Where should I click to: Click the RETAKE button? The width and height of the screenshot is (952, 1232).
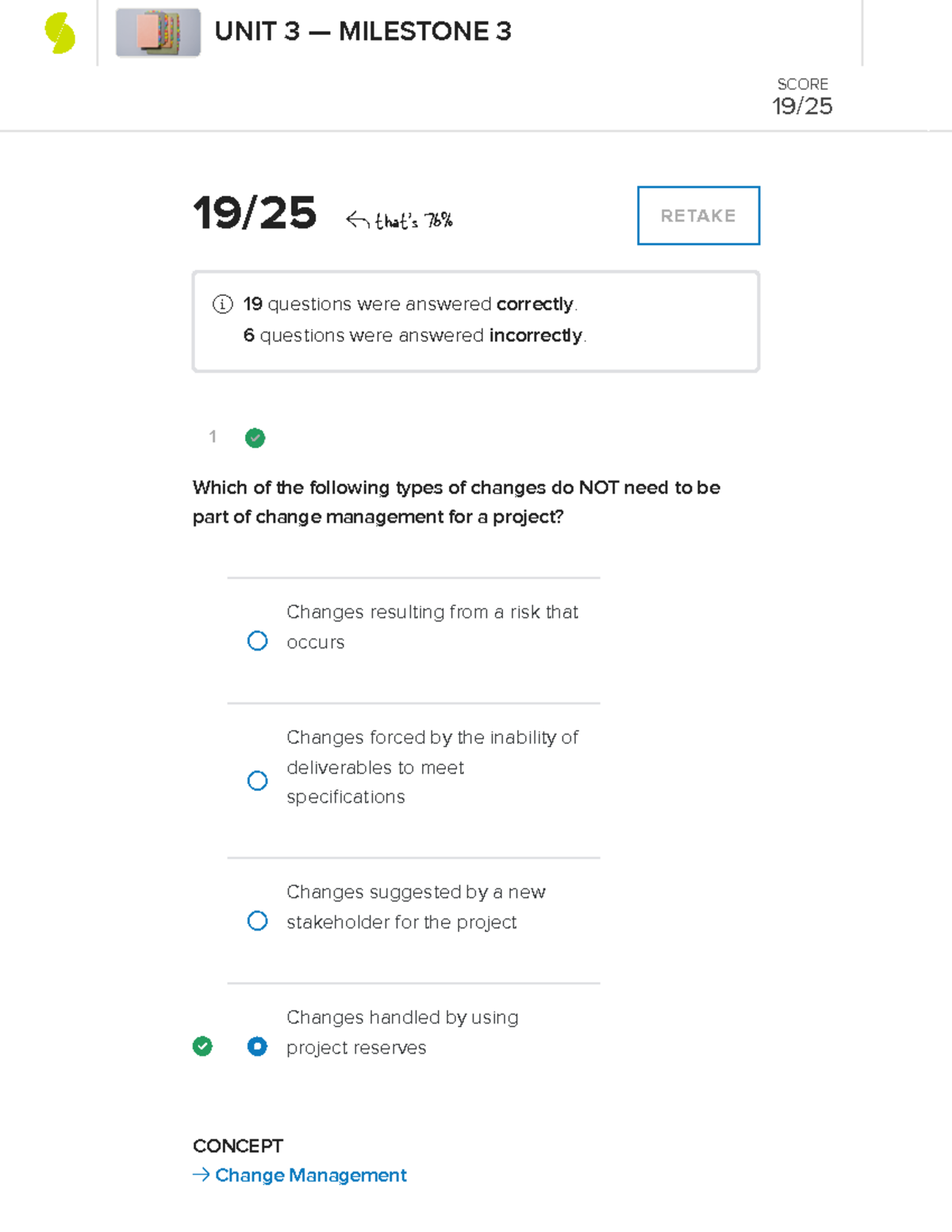697,215
